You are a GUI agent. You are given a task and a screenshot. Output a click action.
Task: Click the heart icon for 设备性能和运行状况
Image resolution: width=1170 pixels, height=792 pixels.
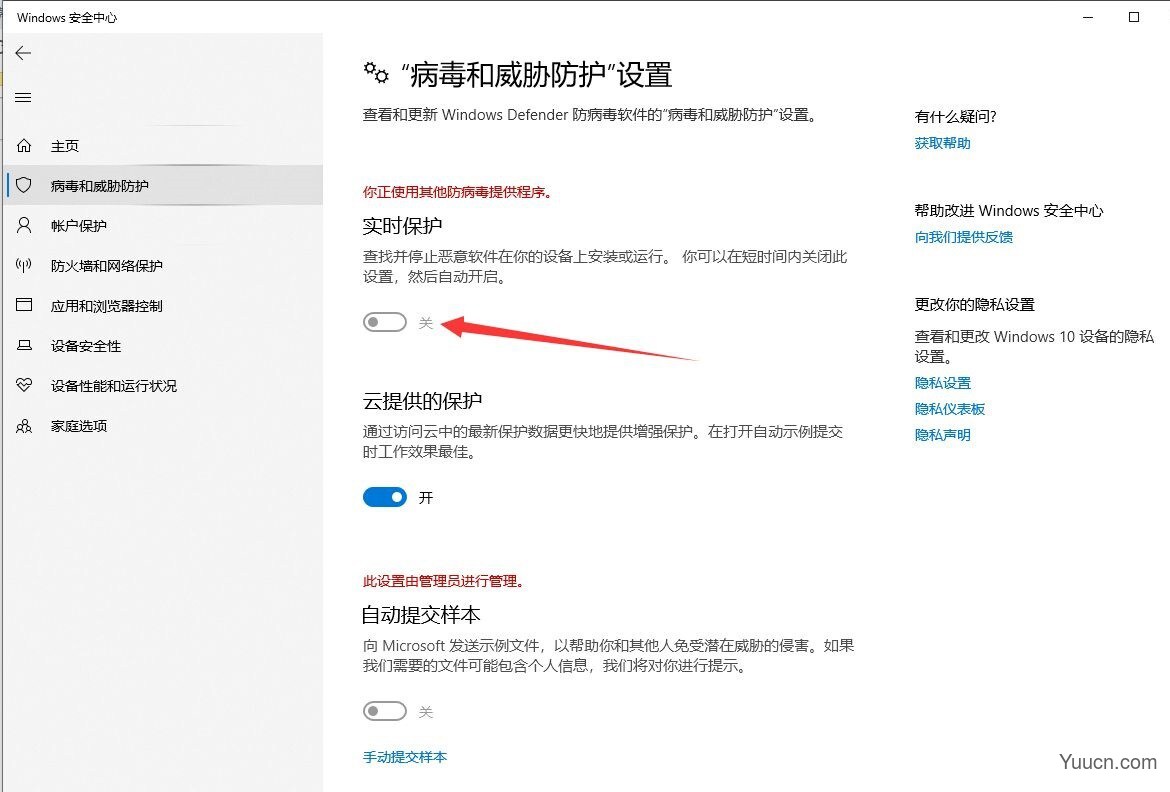pos(24,385)
